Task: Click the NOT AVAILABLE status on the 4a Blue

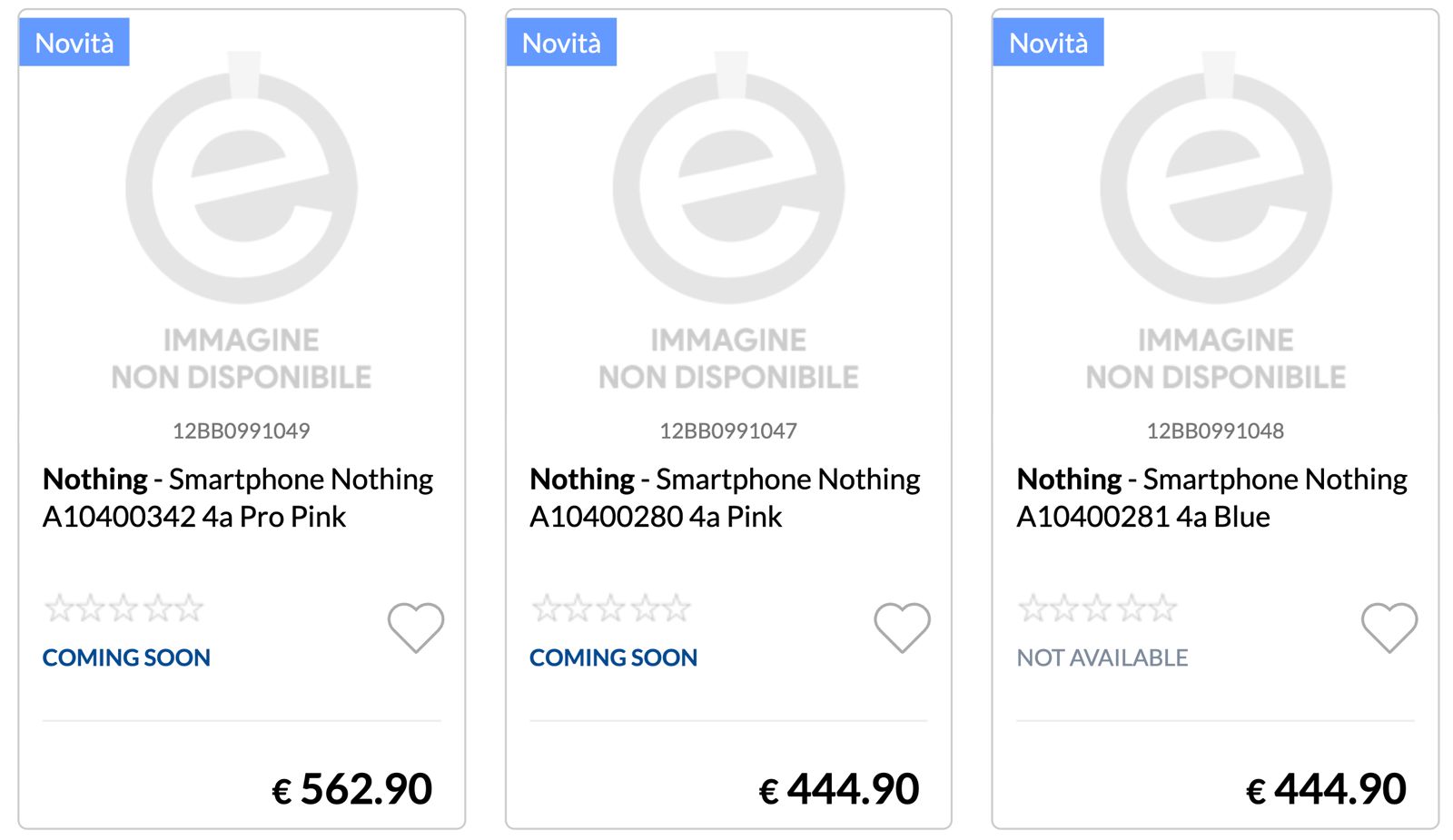Action: (1100, 657)
